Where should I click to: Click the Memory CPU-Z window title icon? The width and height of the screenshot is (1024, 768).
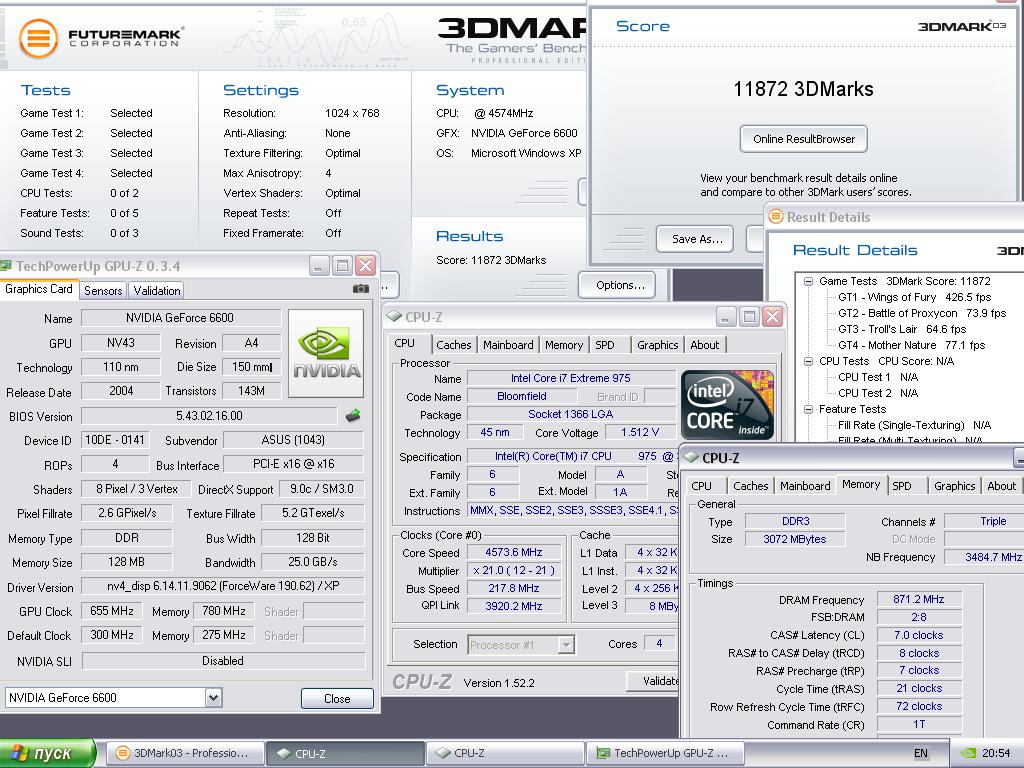pyautogui.click(x=691, y=458)
